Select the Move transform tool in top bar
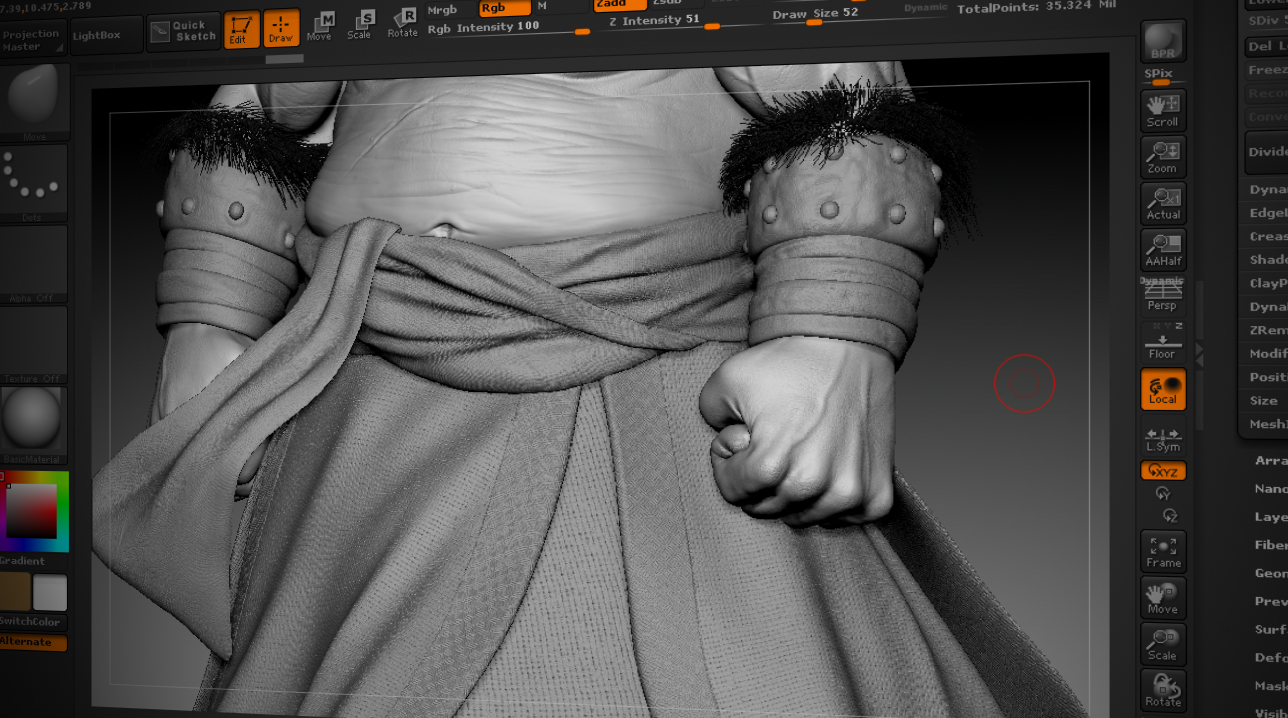 tap(320, 26)
